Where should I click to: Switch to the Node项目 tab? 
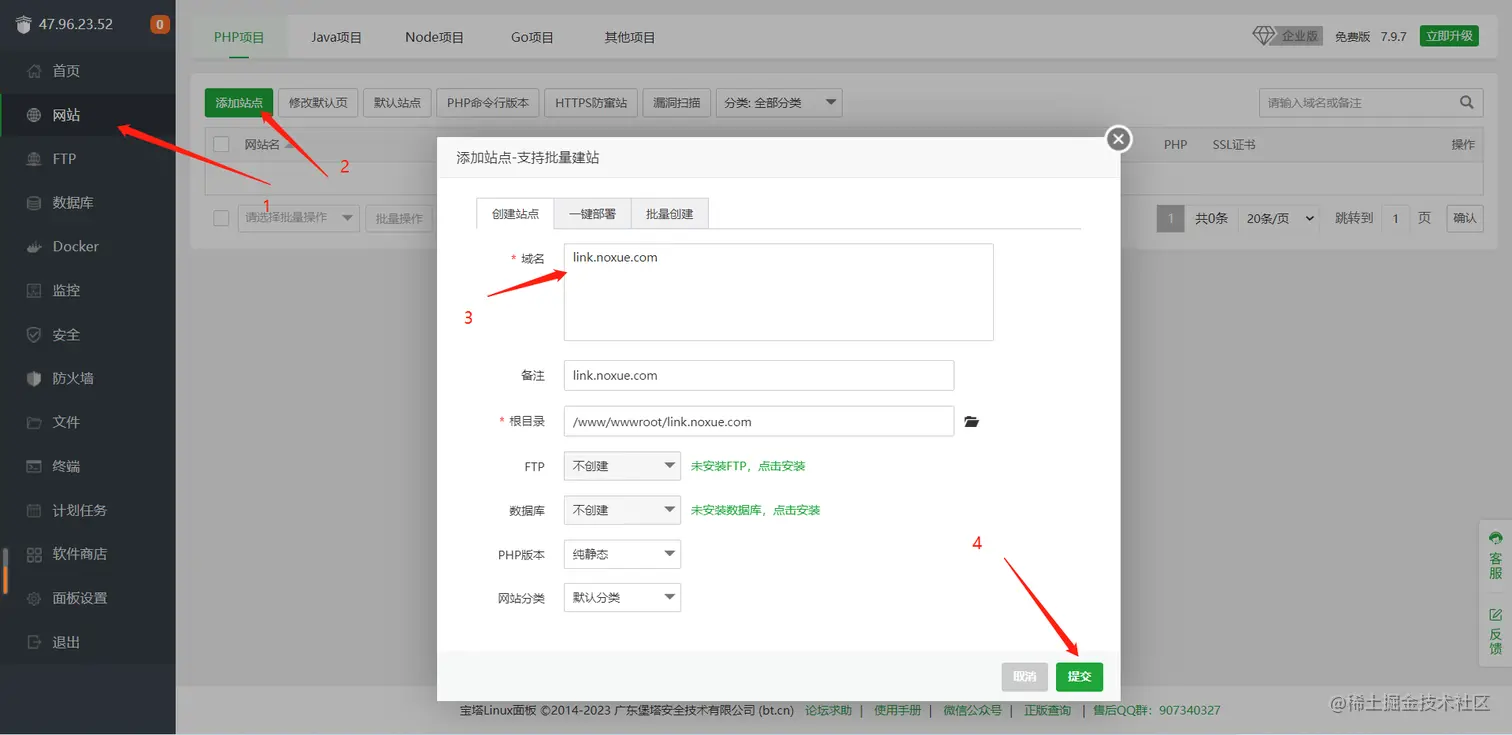point(434,37)
